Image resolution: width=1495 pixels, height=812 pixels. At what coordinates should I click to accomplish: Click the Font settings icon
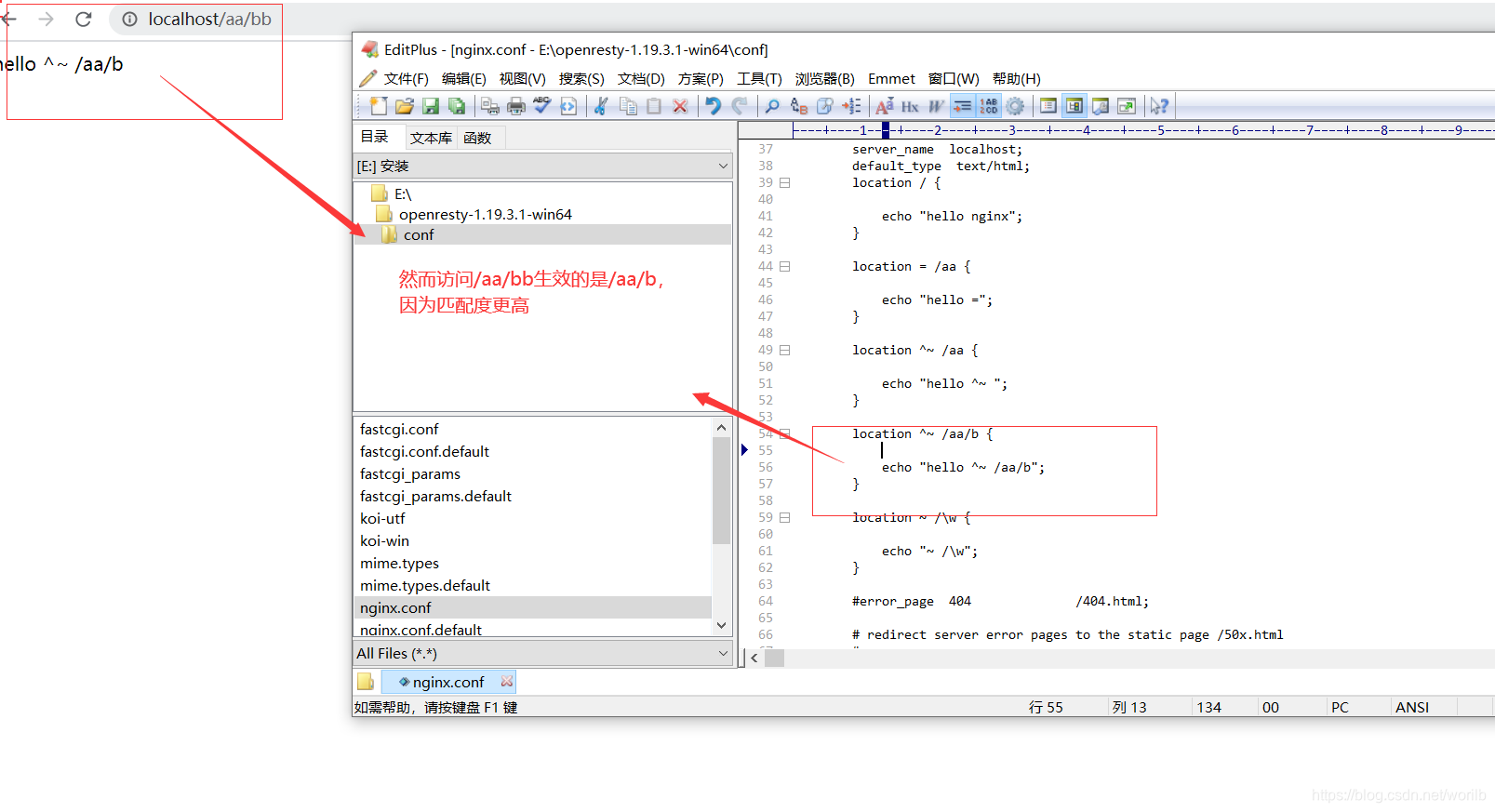[884, 106]
